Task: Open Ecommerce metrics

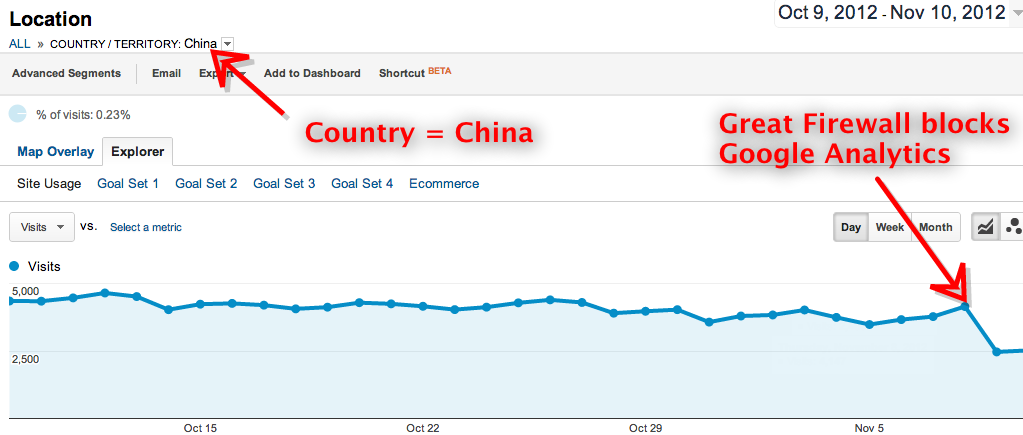Action: point(444,184)
